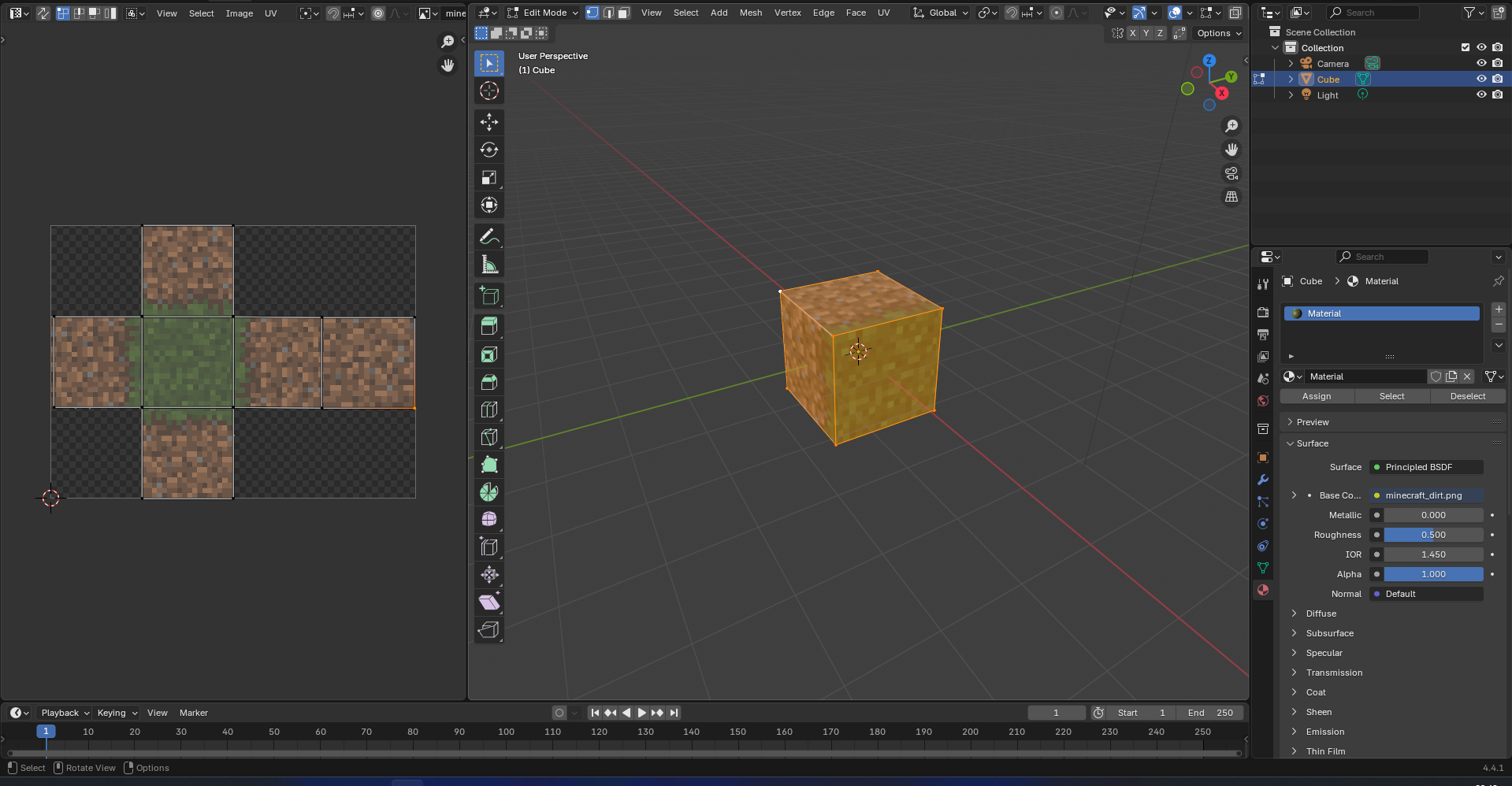Activate the Rotate tool
This screenshot has width=1512, height=786.
(489, 150)
